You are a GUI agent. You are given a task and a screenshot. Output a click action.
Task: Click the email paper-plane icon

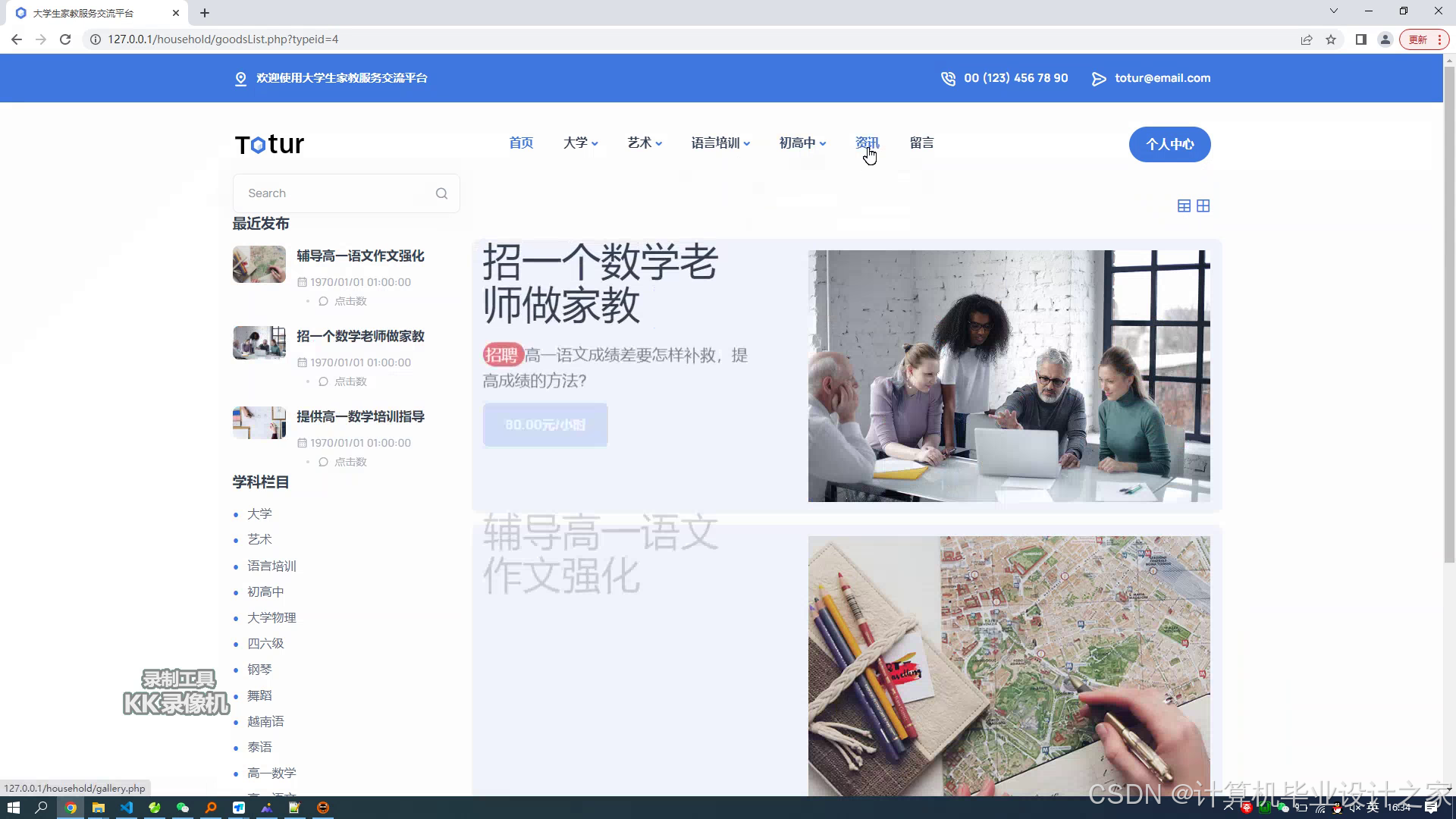(x=1099, y=79)
